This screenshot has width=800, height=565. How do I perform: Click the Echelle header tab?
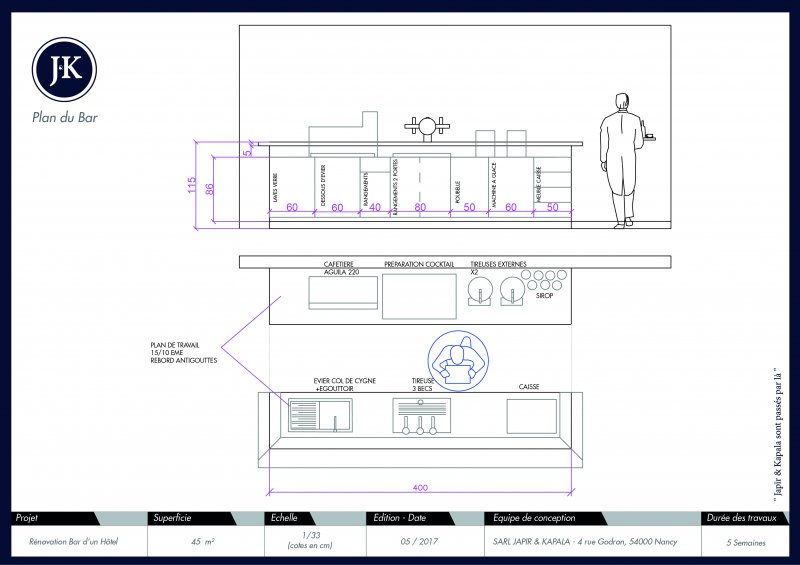(290, 518)
